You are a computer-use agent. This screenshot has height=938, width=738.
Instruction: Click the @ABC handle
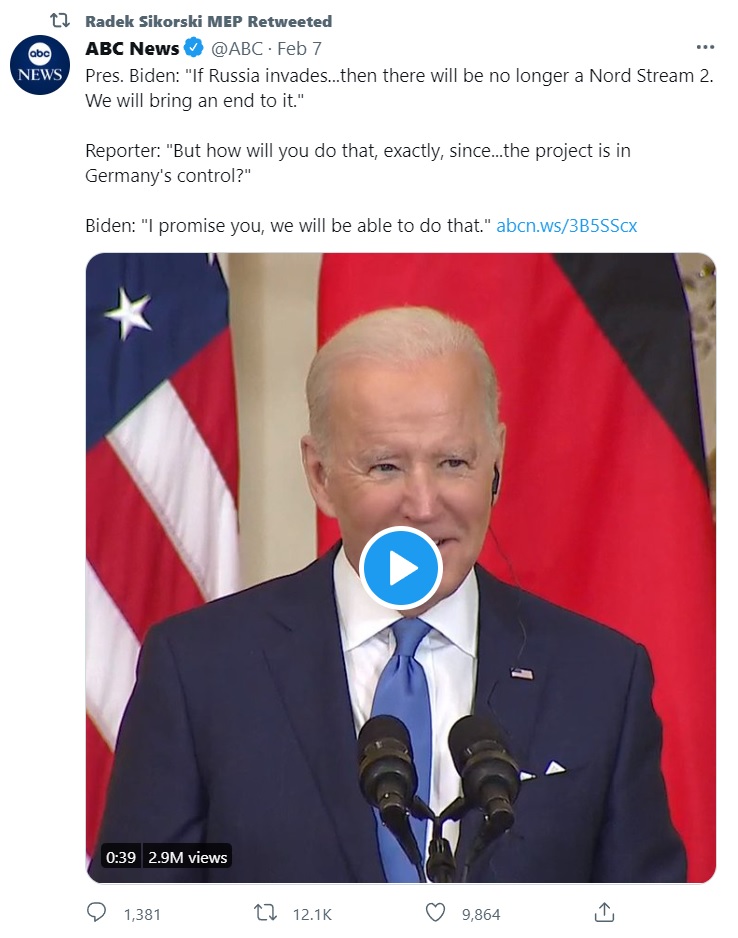pos(237,48)
